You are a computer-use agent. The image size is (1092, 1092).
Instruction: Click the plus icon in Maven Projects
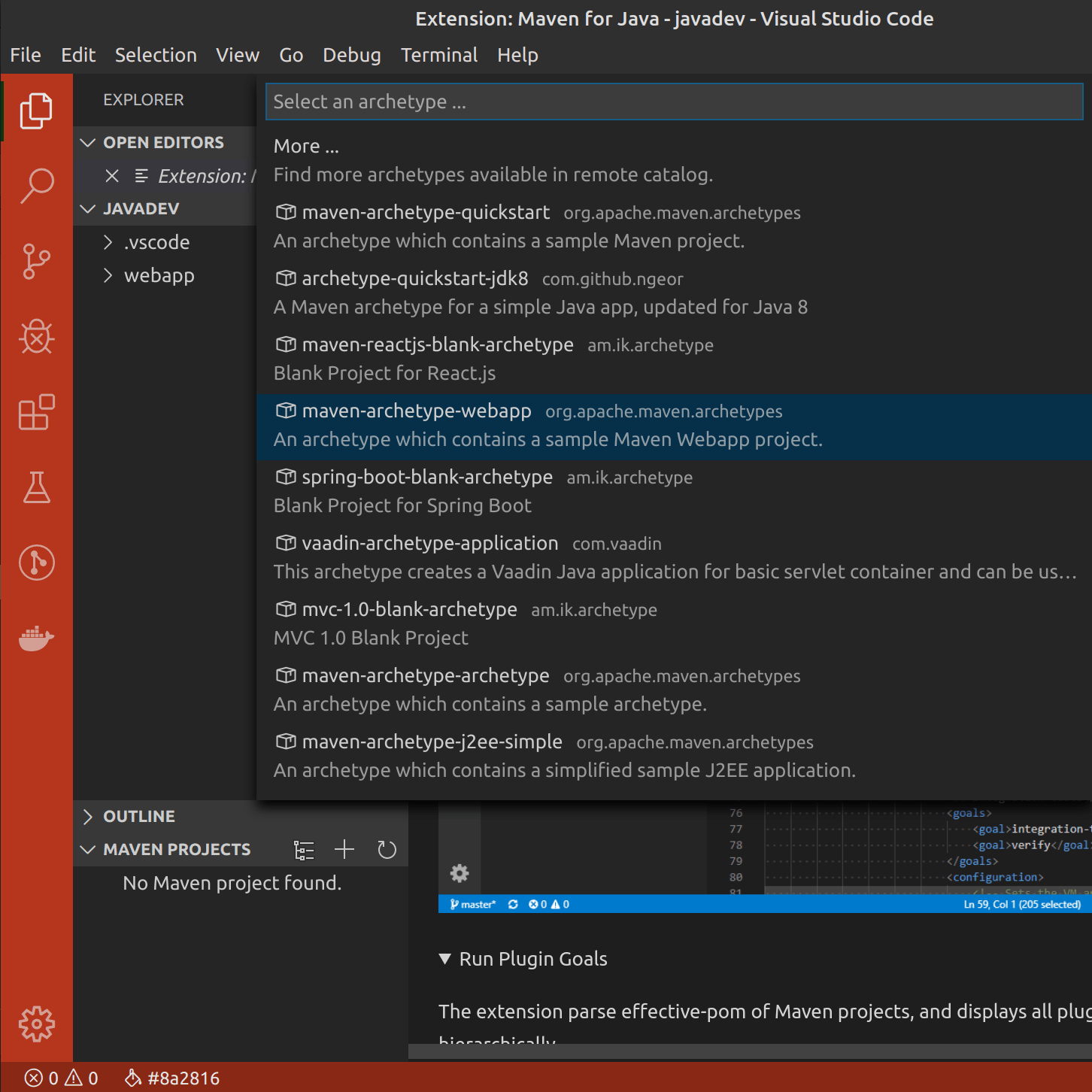[x=344, y=849]
